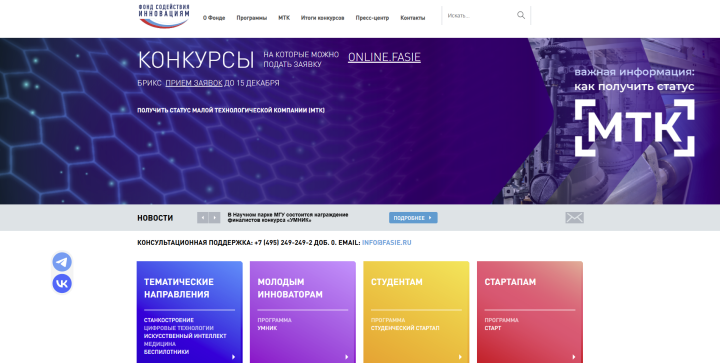Click the КОНКУРСЫ heading
The image size is (720, 363).
click(196, 60)
